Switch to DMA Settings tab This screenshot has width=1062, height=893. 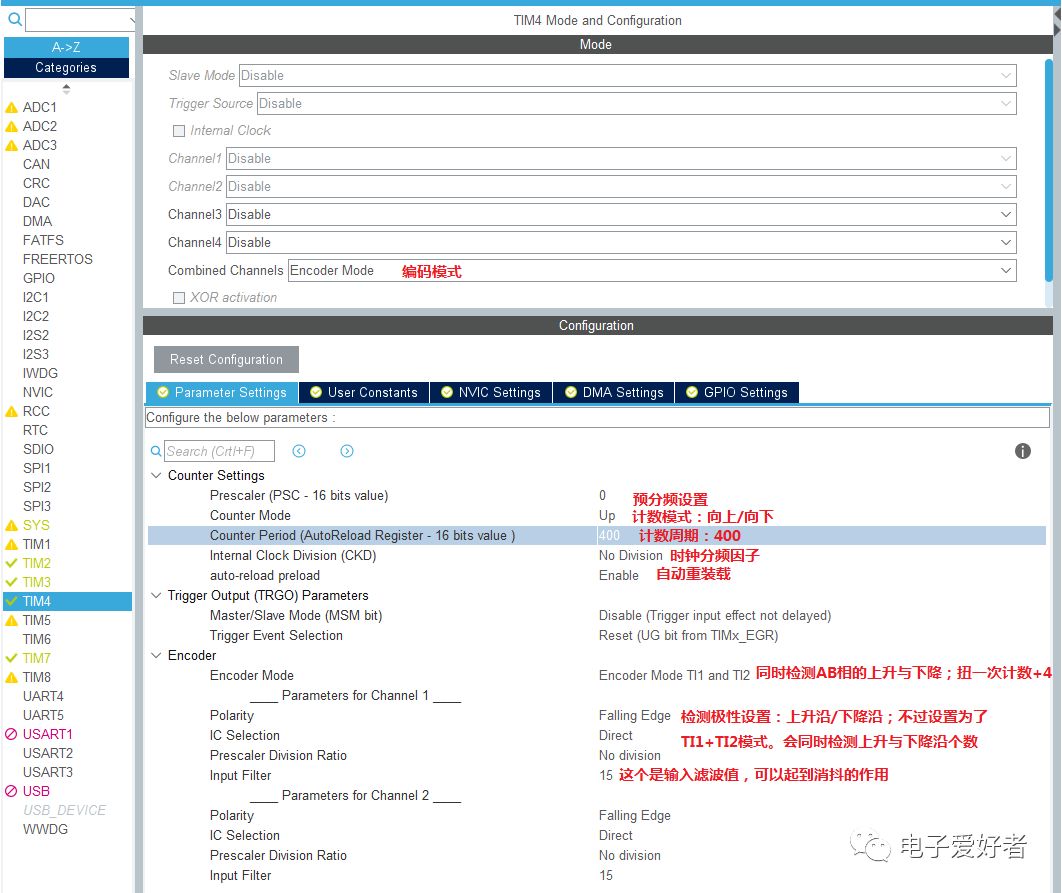coord(614,392)
